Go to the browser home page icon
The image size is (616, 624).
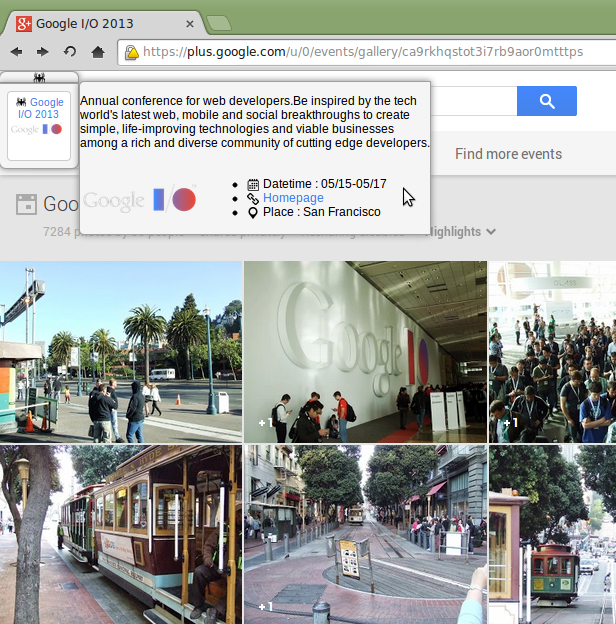(98, 52)
